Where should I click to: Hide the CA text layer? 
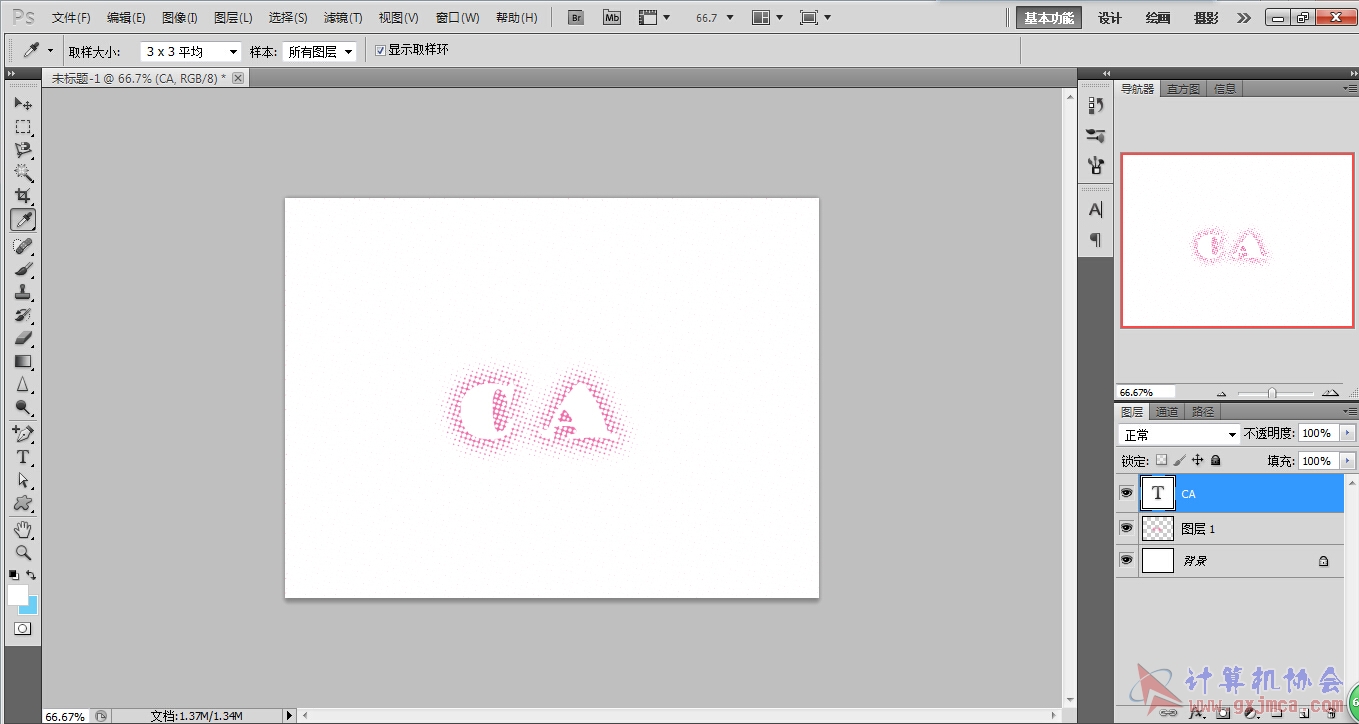coord(1126,493)
